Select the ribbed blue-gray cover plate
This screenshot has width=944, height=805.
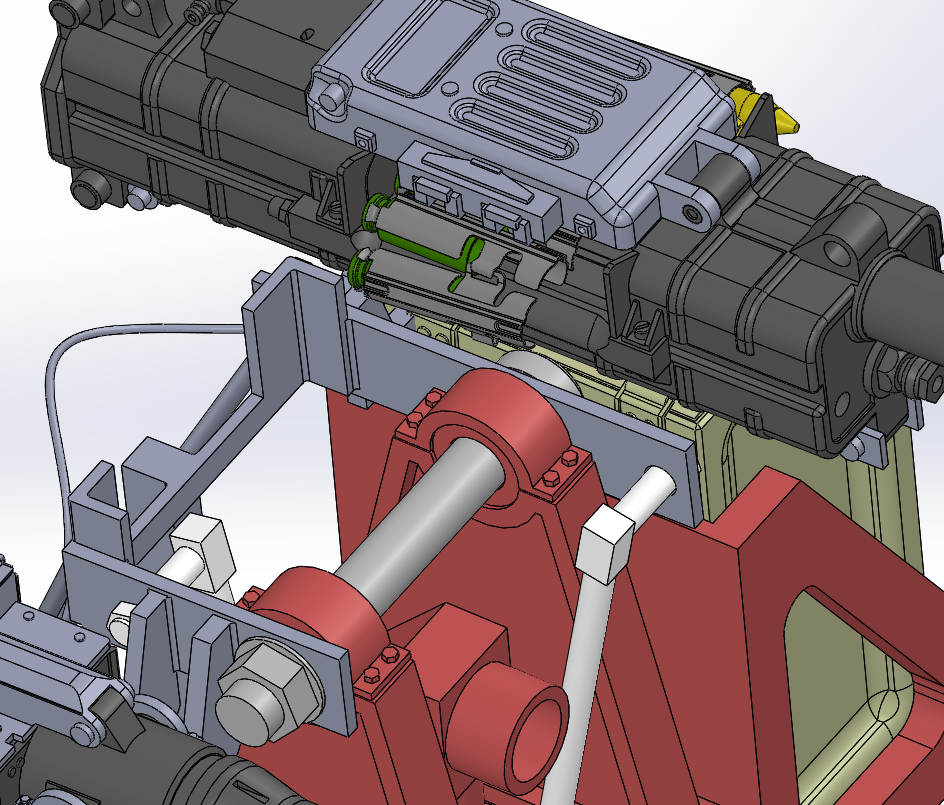[x=520, y=110]
